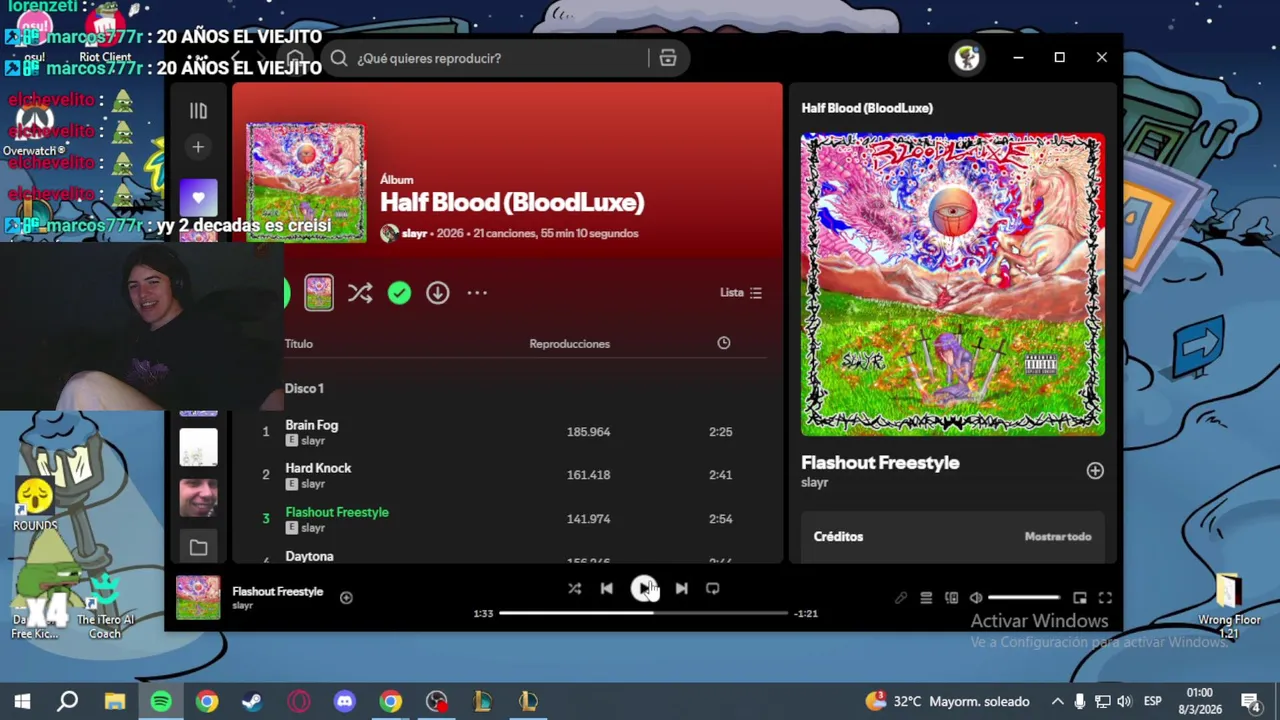Enter full screen with the player bar expand icon
Image resolution: width=1280 pixels, height=720 pixels.
[x=1105, y=598]
